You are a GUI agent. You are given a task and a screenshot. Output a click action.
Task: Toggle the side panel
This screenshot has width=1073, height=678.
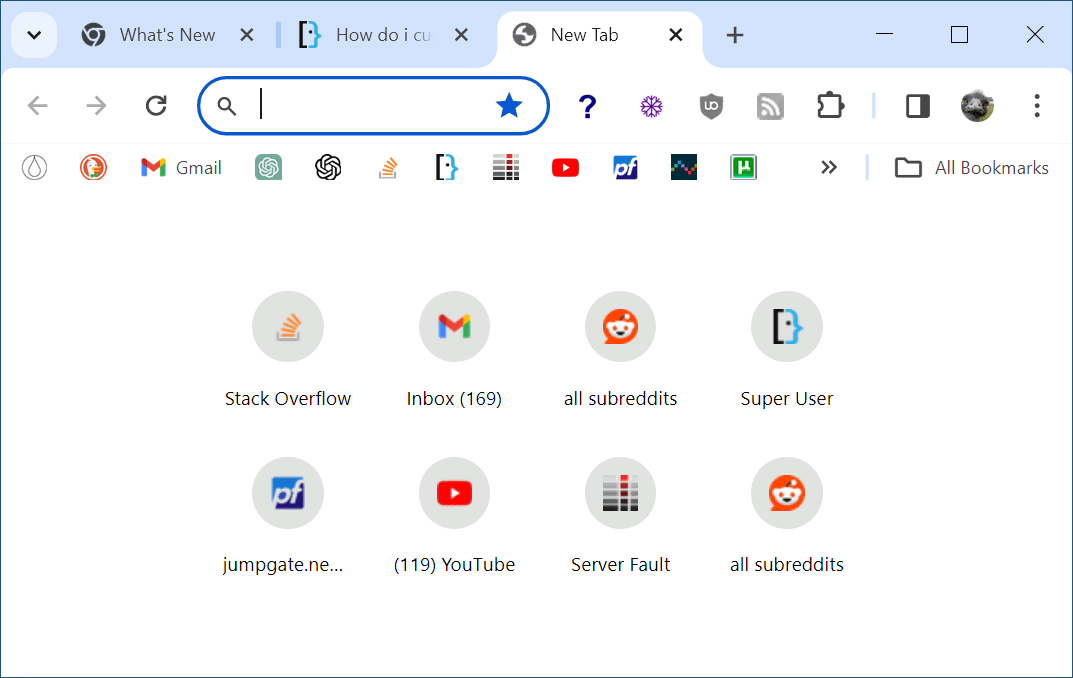918,106
